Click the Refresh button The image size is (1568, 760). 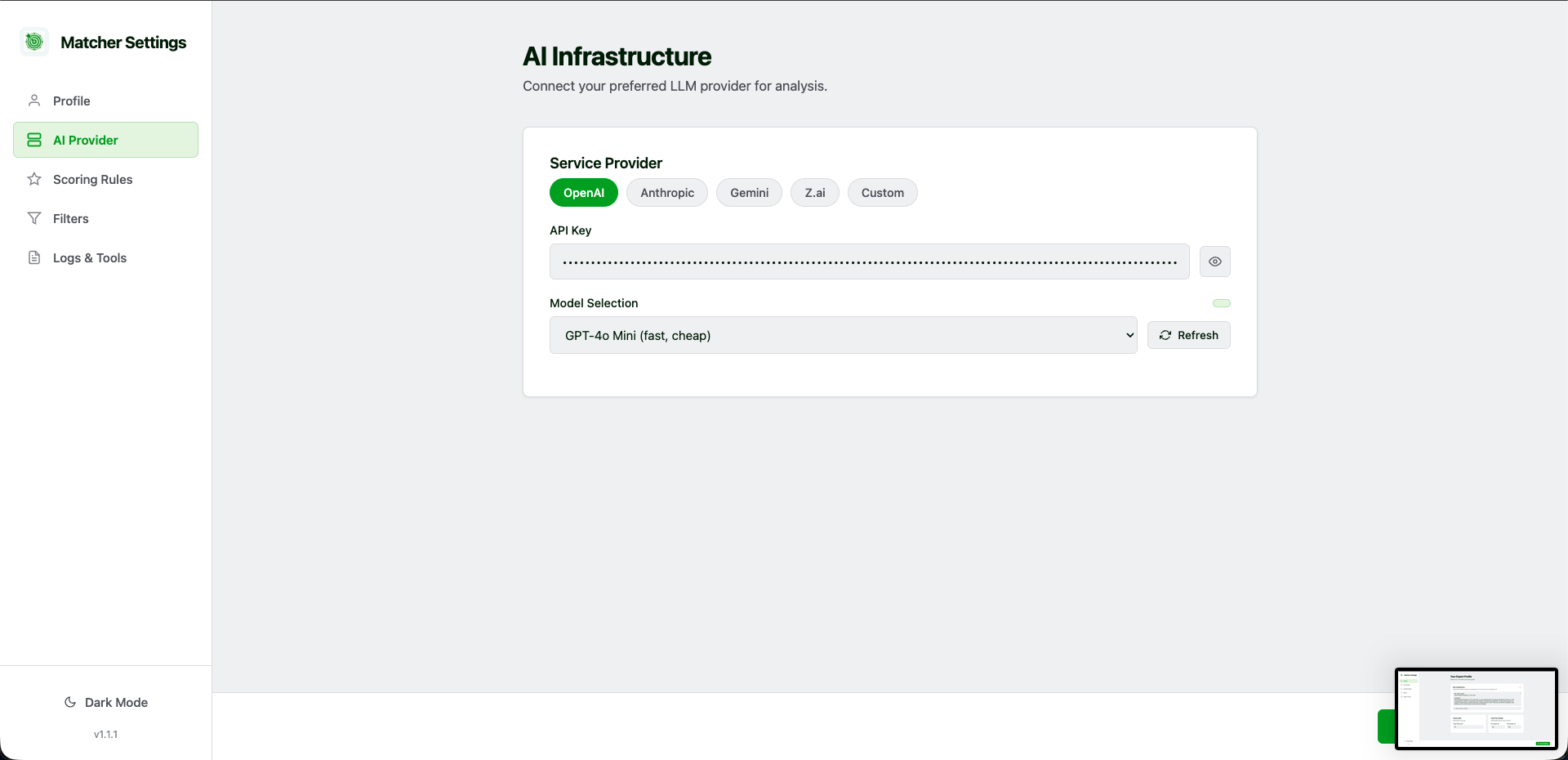click(x=1189, y=335)
